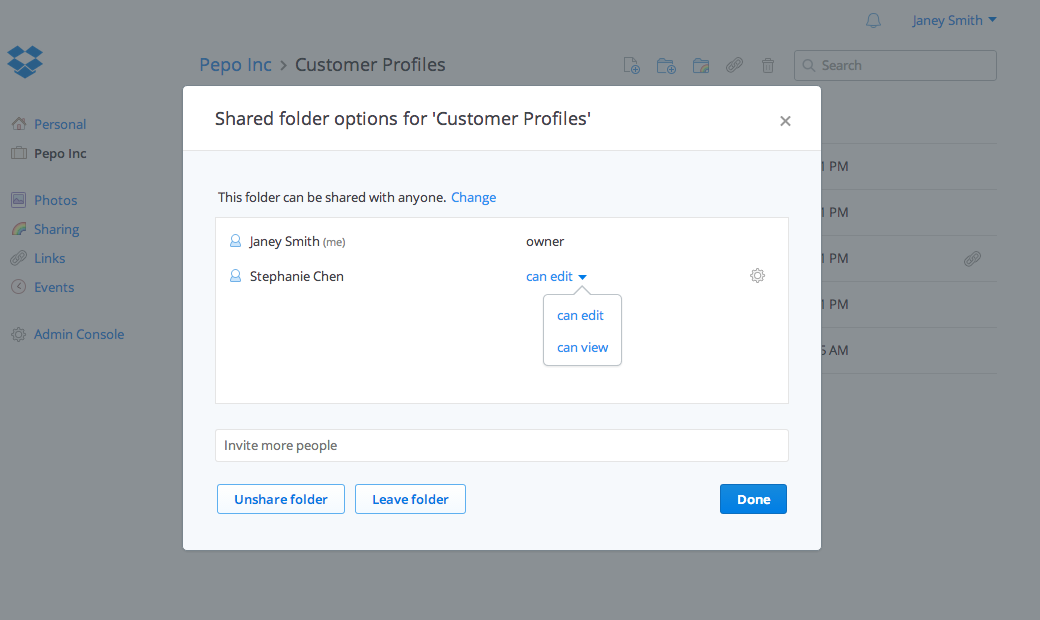Image resolution: width=1040 pixels, height=620 pixels.
Task: Open Events in the sidebar
Action: point(54,288)
